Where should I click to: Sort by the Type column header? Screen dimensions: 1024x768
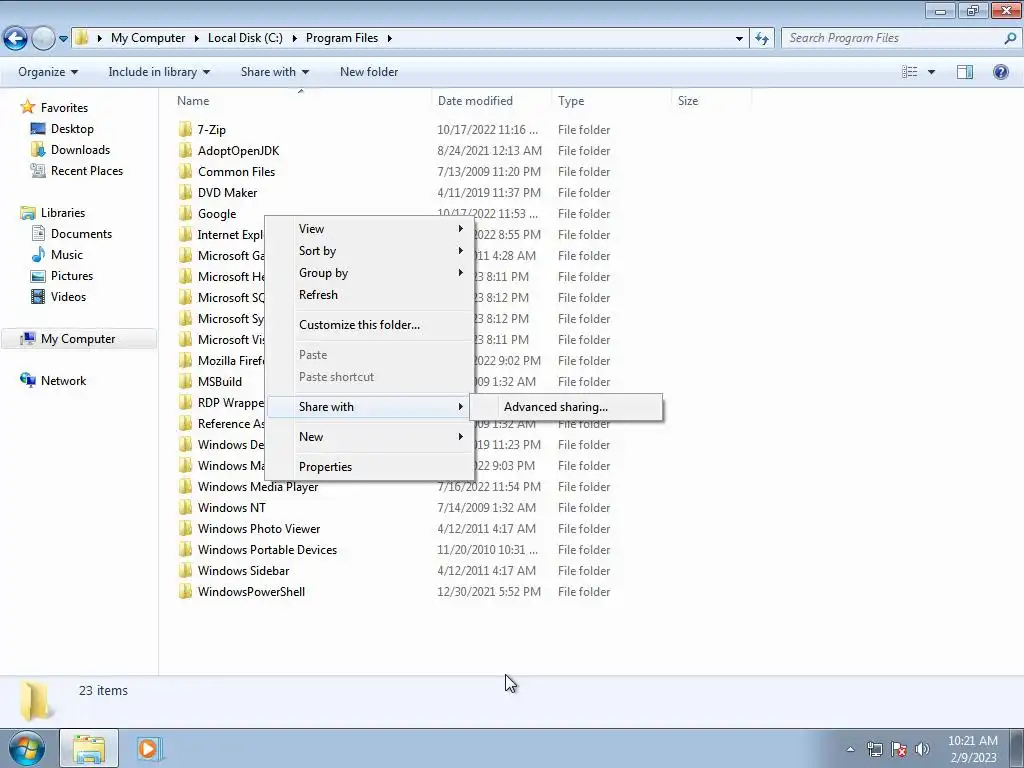tap(611, 101)
